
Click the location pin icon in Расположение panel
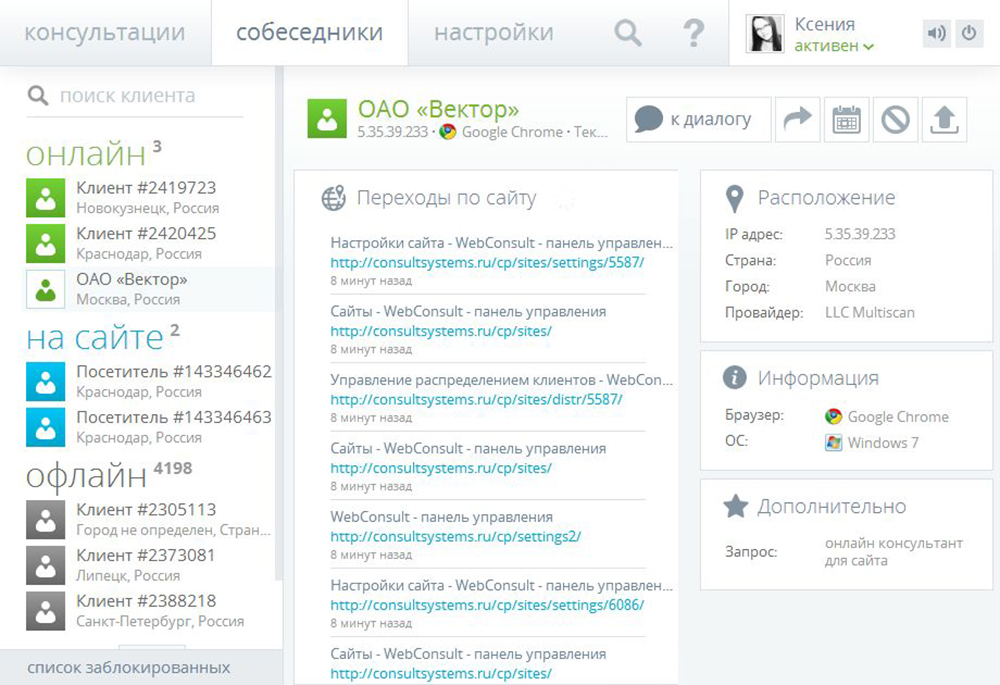coord(737,197)
